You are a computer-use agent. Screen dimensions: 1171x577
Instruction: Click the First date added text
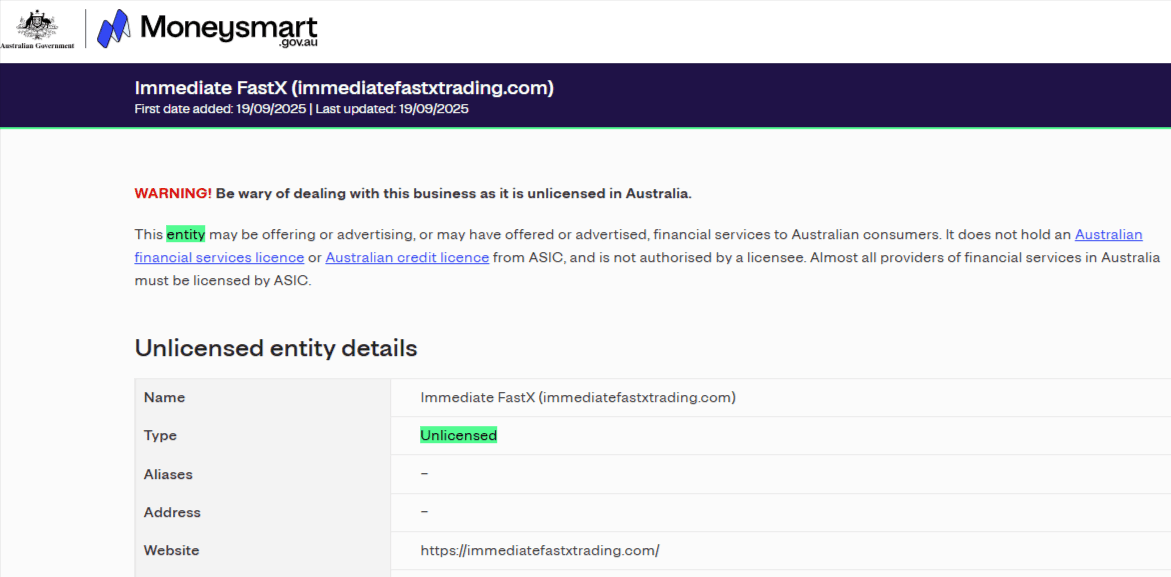[222, 109]
